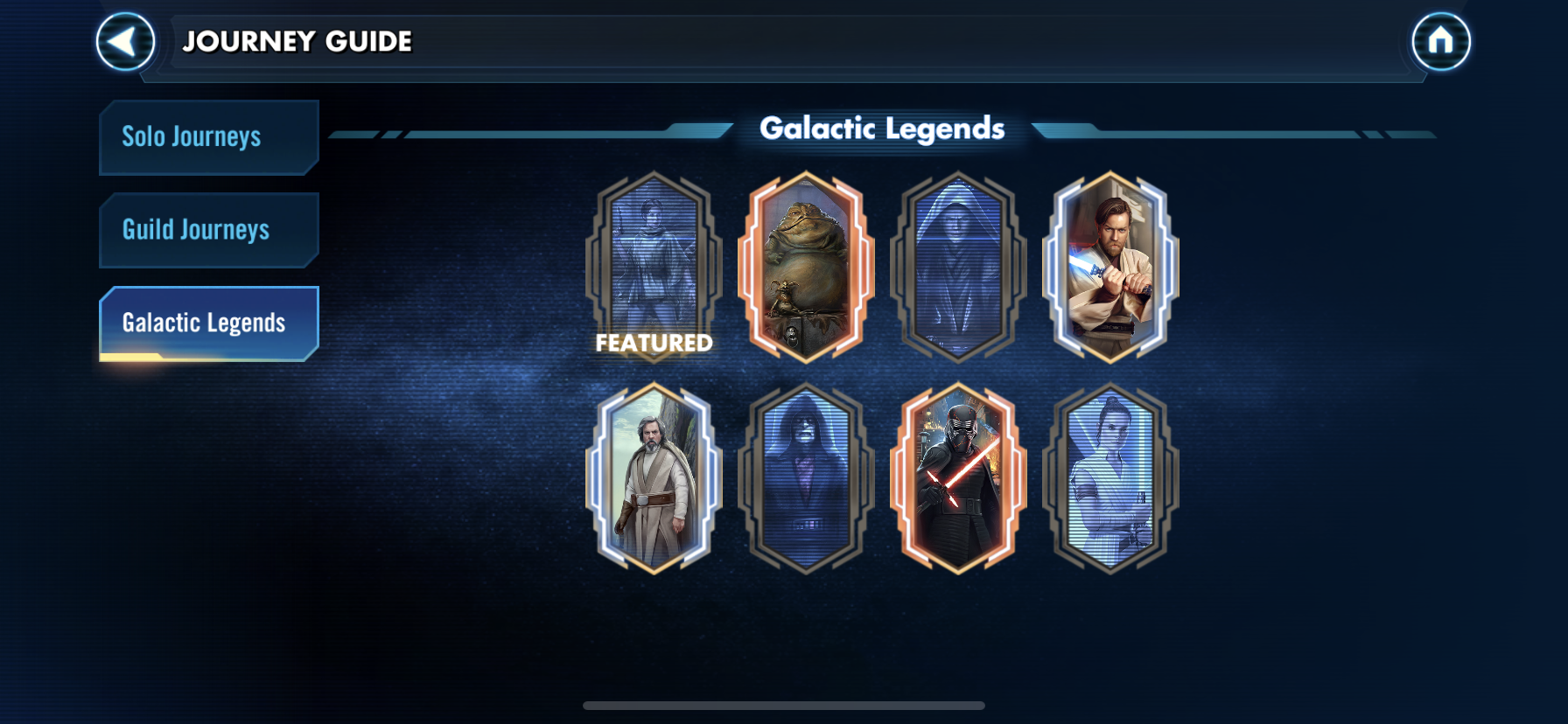Click the JOURNEY GUIDE title
Image resolution: width=1568 pixels, height=724 pixels.
click(297, 41)
